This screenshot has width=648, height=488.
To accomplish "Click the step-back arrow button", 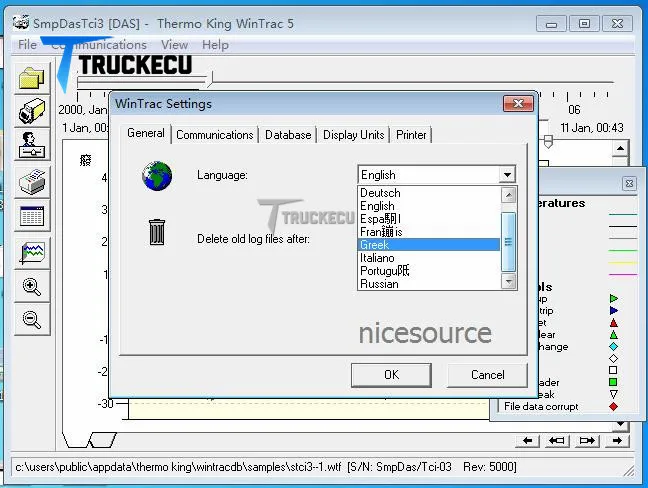I will point(557,440).
